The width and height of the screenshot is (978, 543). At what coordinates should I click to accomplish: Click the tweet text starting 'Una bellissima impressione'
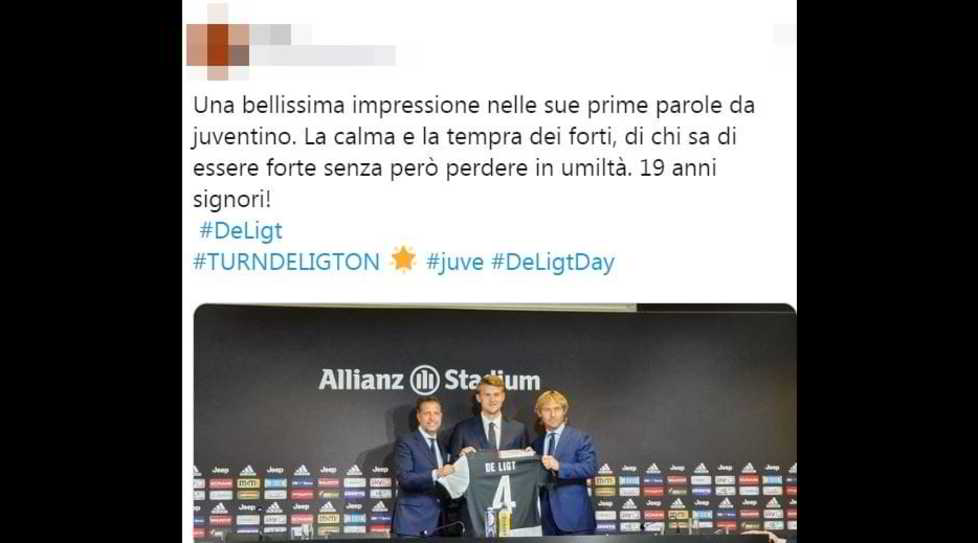pos(473,152)
